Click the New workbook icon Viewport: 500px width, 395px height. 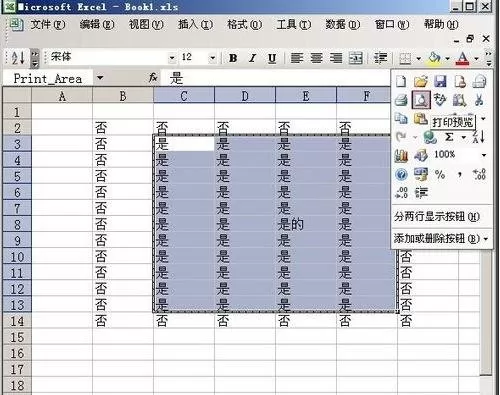(x=401, y=81)
